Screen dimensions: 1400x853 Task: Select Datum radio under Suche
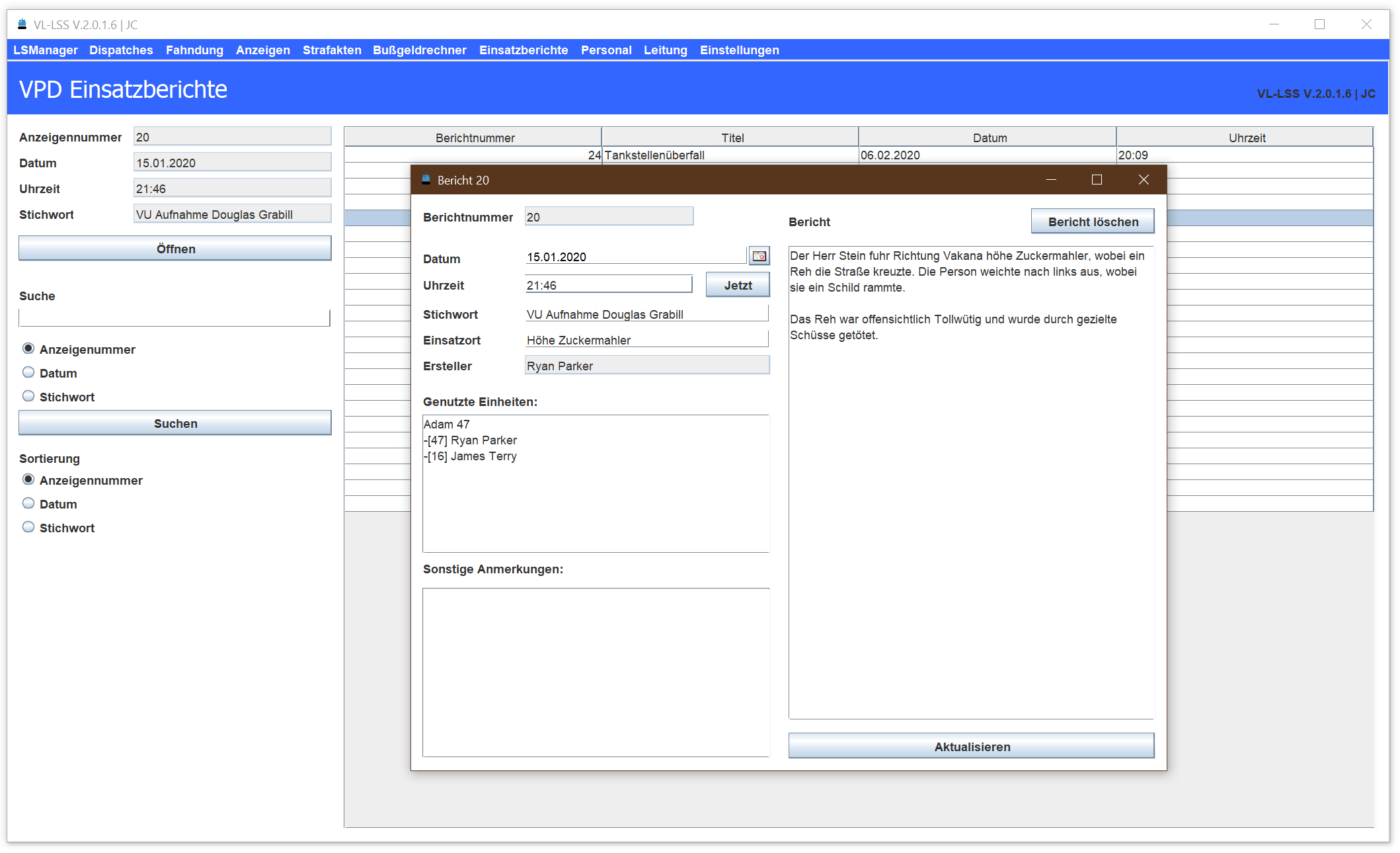28,372
